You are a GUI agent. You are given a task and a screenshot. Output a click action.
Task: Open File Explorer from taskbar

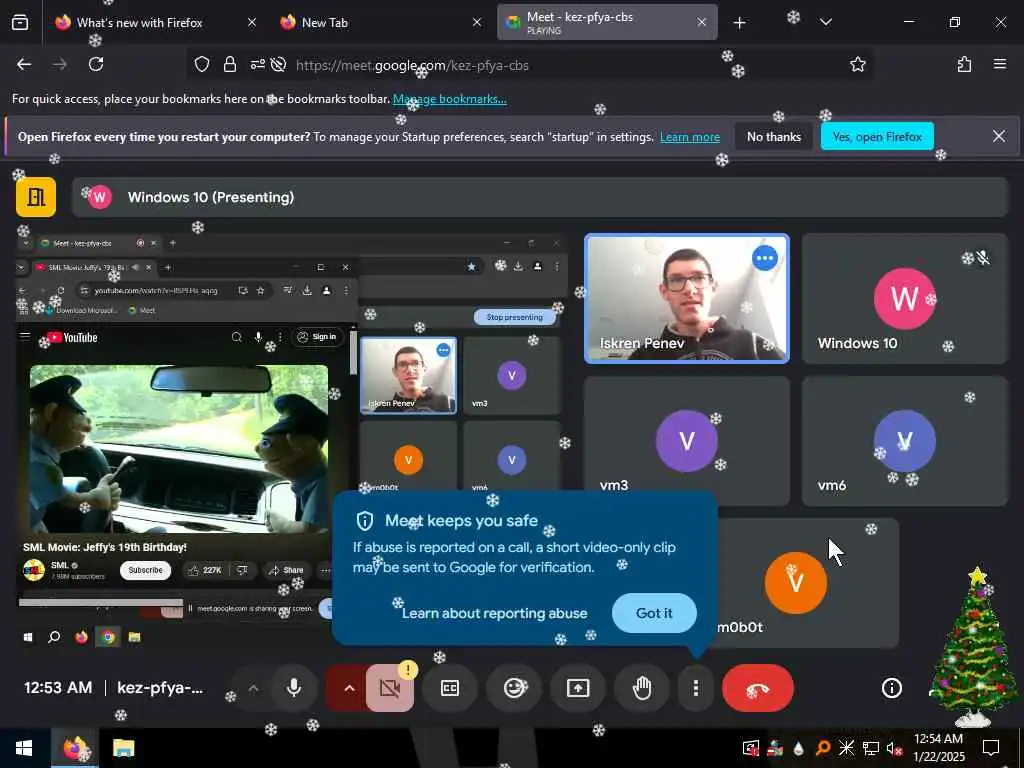click(123, 748)
